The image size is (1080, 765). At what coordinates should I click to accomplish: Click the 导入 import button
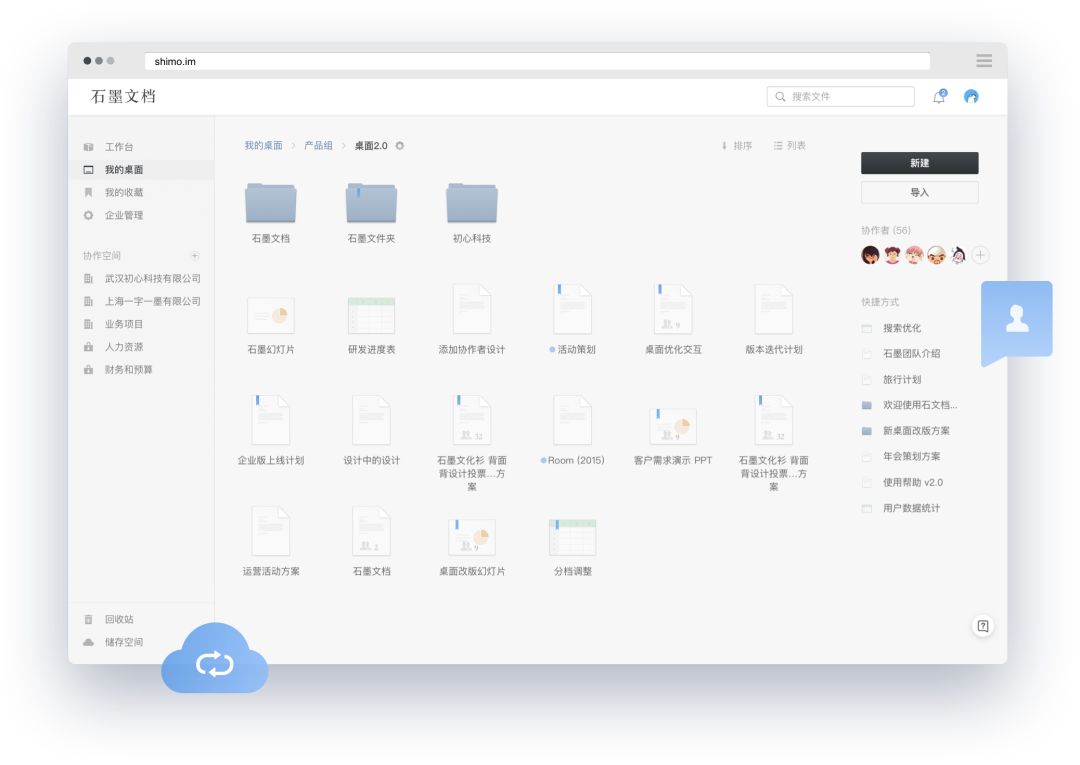coord(920,192)
